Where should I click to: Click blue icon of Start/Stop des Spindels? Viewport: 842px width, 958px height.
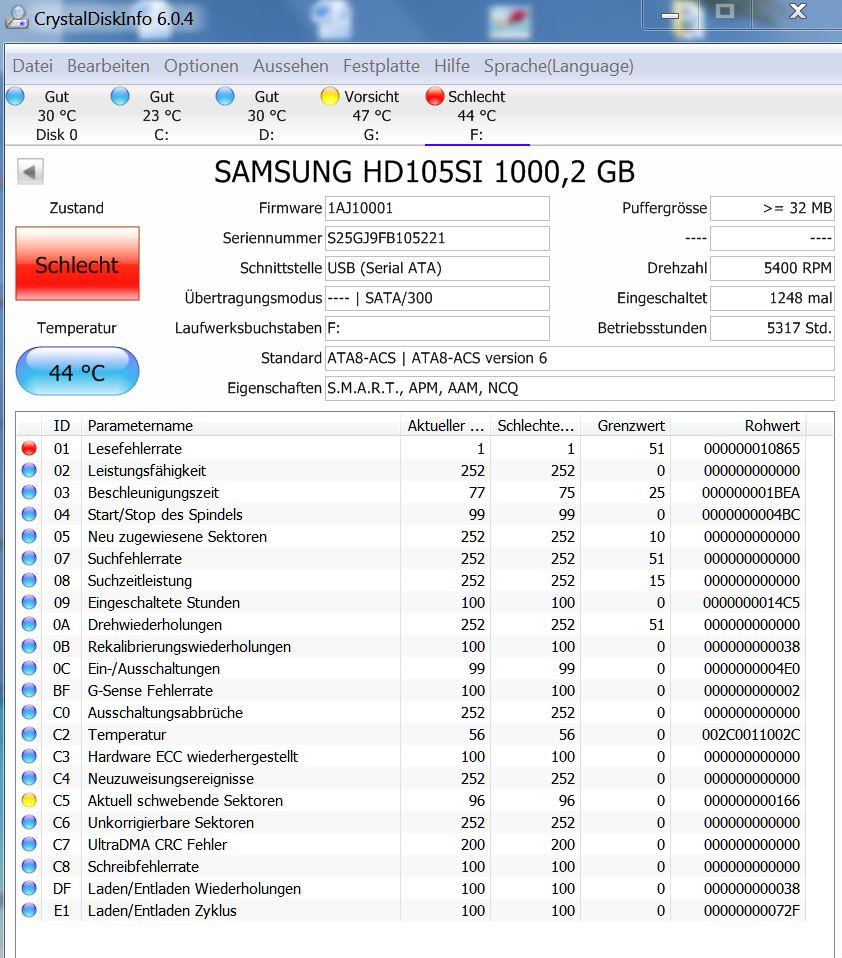(29, 514)
